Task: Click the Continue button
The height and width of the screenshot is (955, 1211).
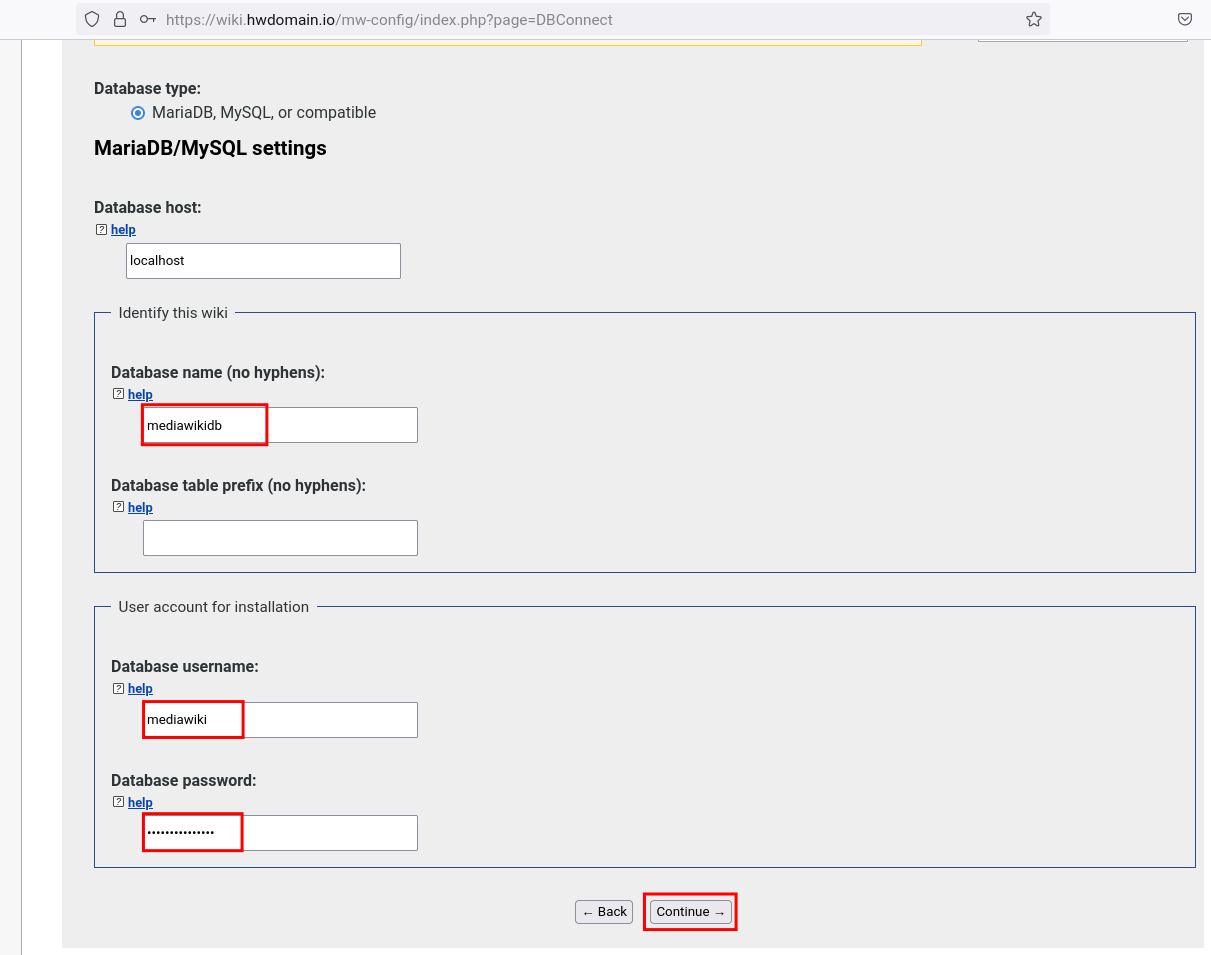Action: [x=690, y=912]
